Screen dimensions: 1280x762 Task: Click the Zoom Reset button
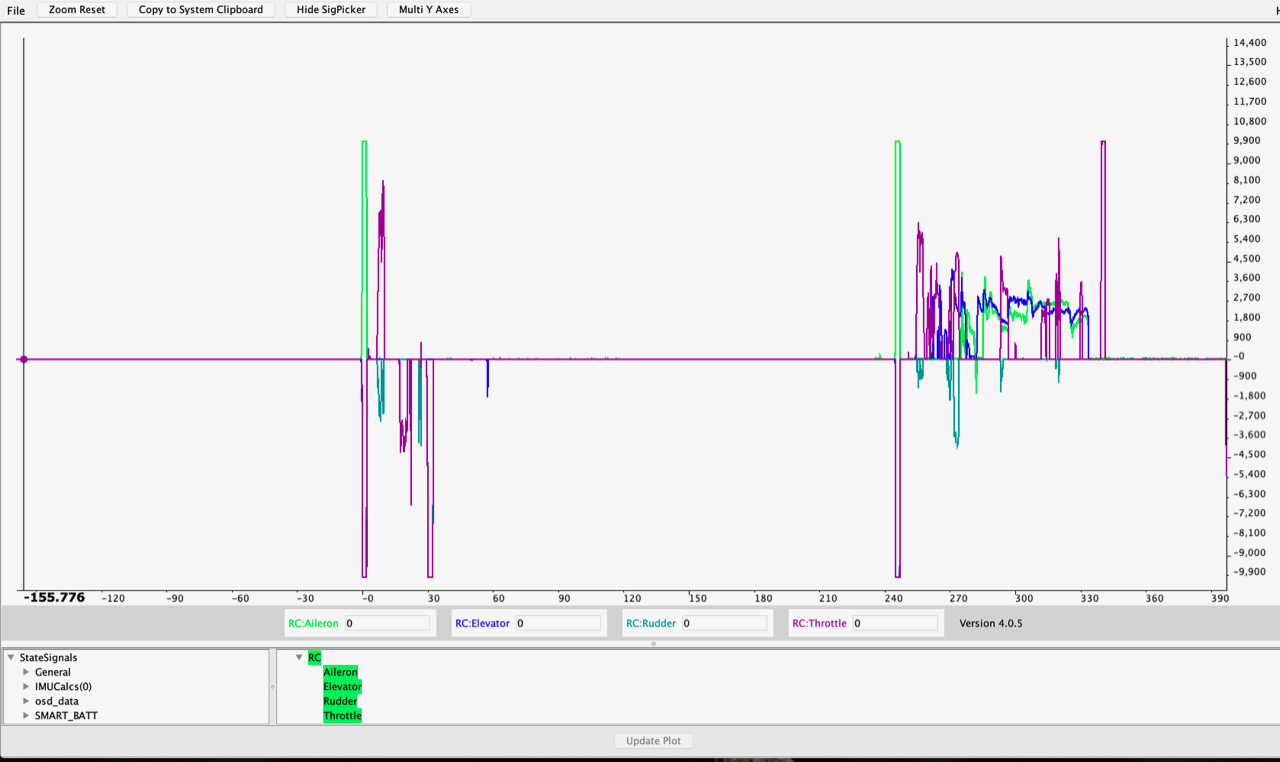pyautogui.click(x=77, y=9)
